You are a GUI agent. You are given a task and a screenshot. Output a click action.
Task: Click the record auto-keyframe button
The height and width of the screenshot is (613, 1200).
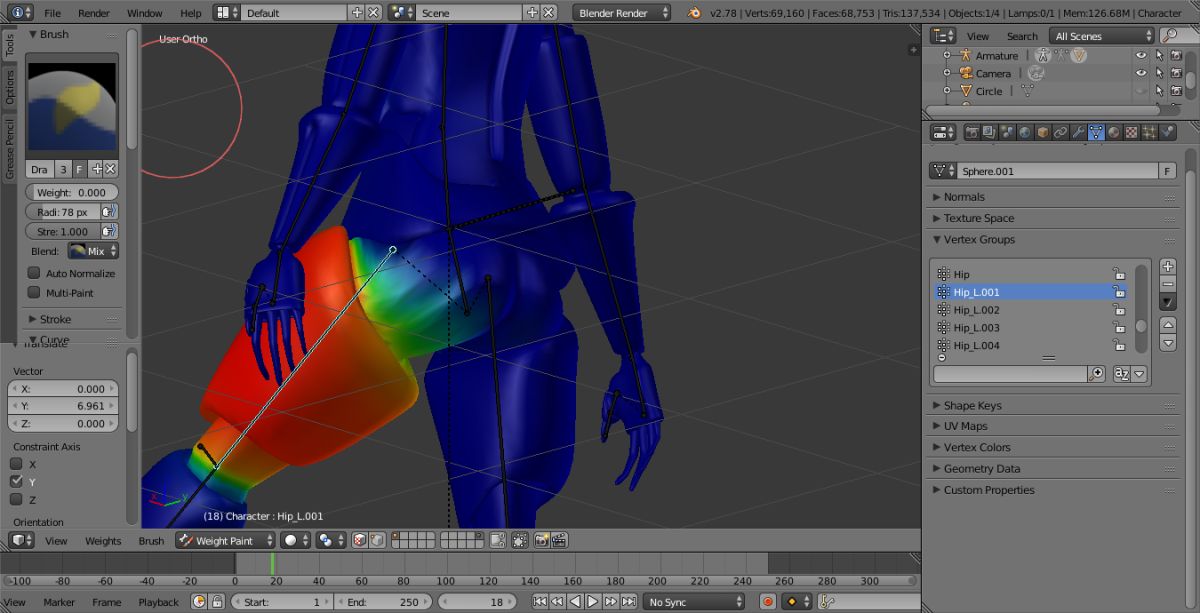tap(768, 602)
